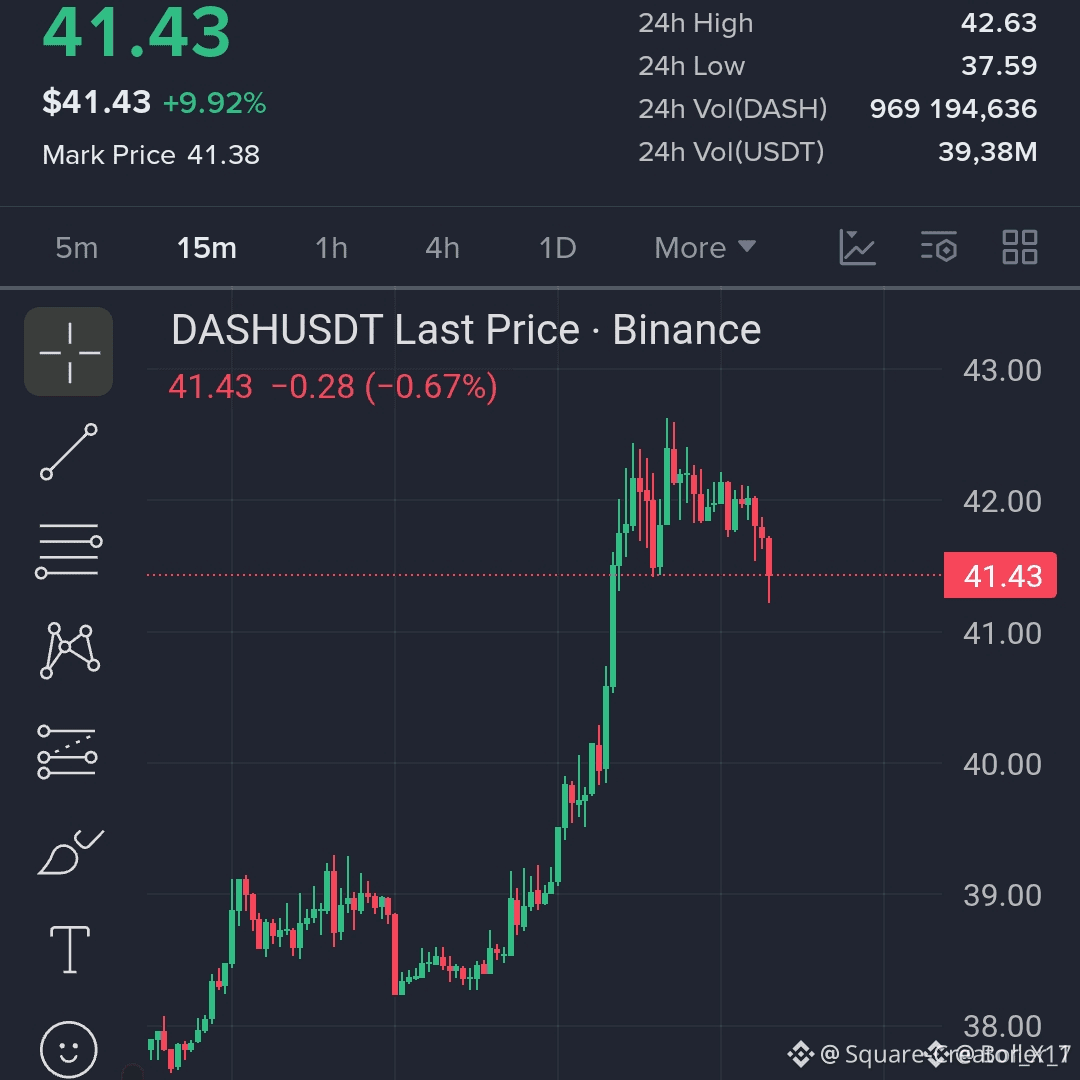Select the Text annotation tool
The height and width of the screenshot is (1080, 1080).
pos(70,950)
